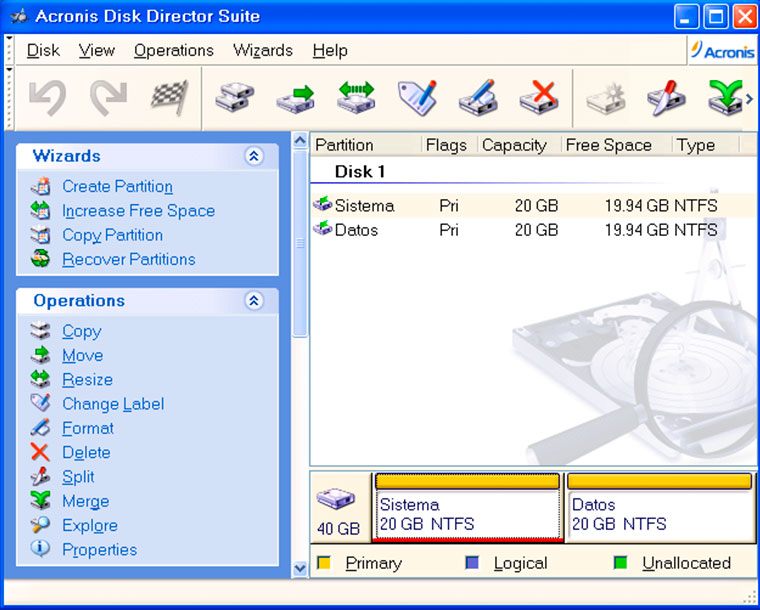Open the Copy Partition wizard link
The image size is (760, 610).
pos(112,235)
